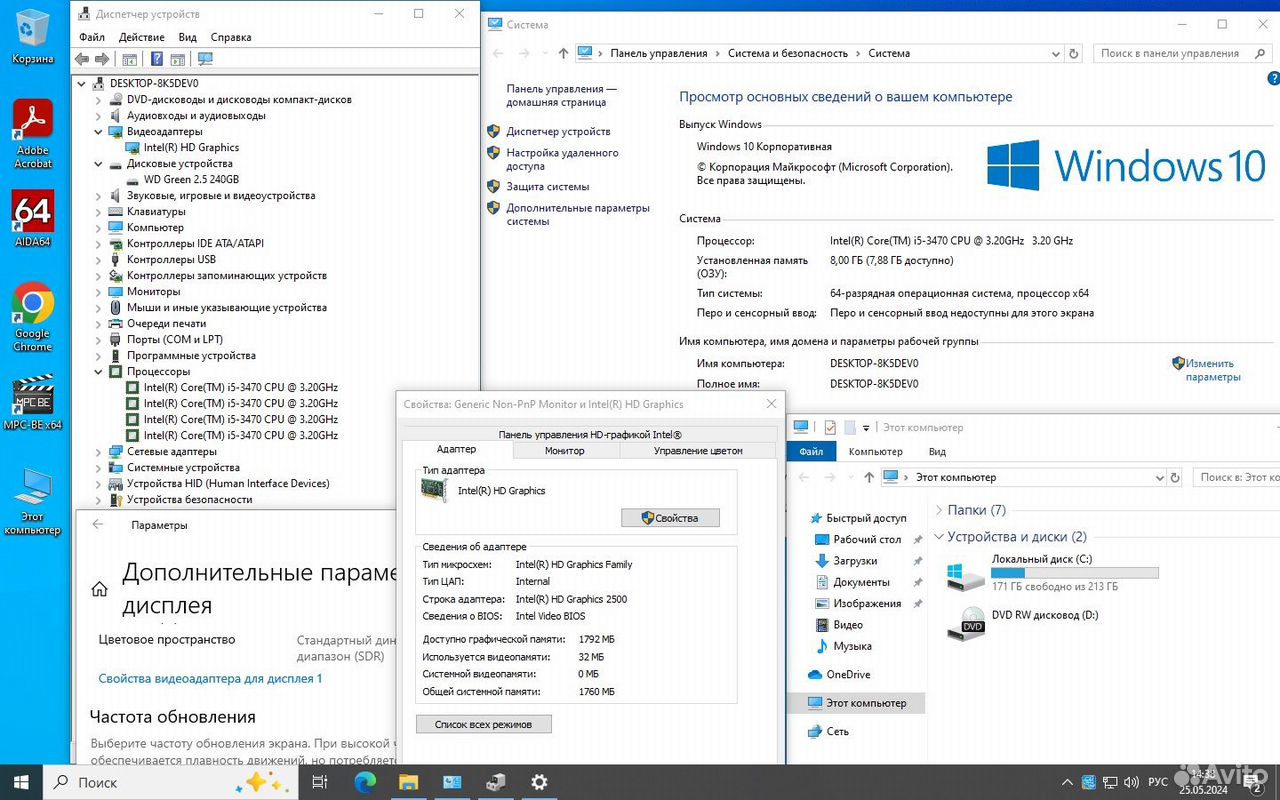Screen dimensions: 1280x800
Task: Click Защита системы link
Action: [x=548, y=187]
